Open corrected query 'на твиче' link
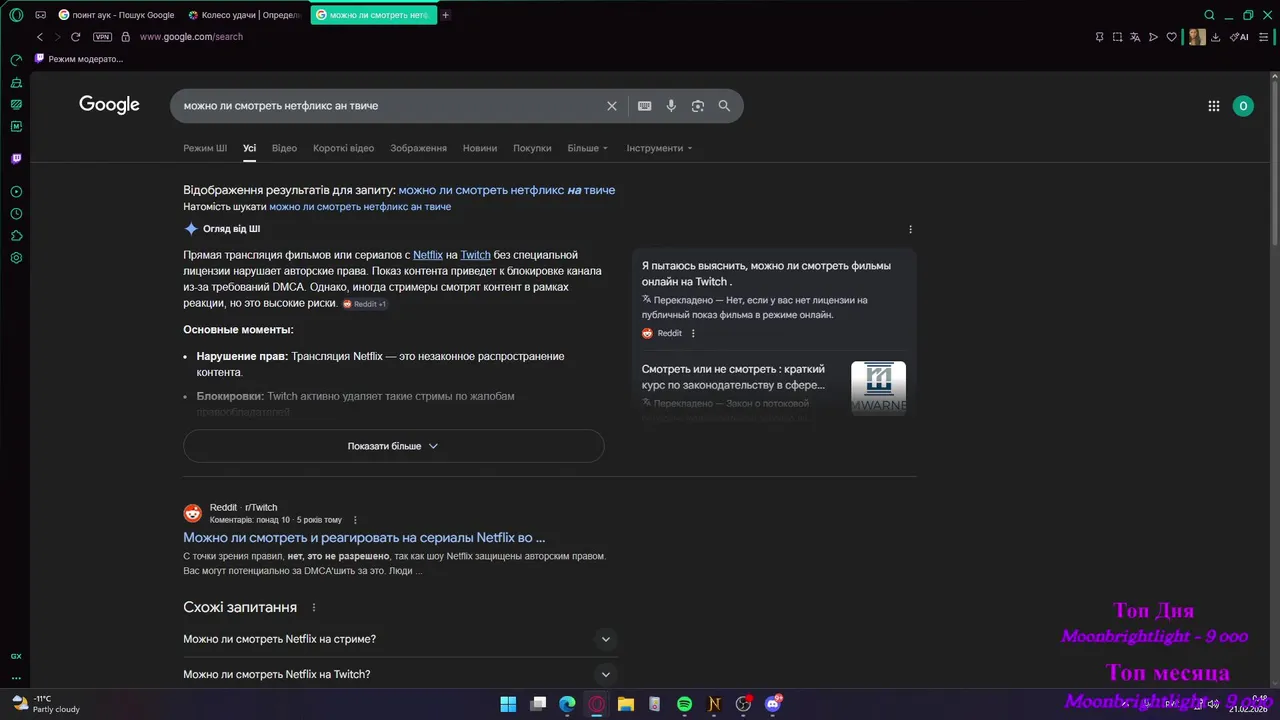Screen dimensions: 1280x720 coord(507,190)
